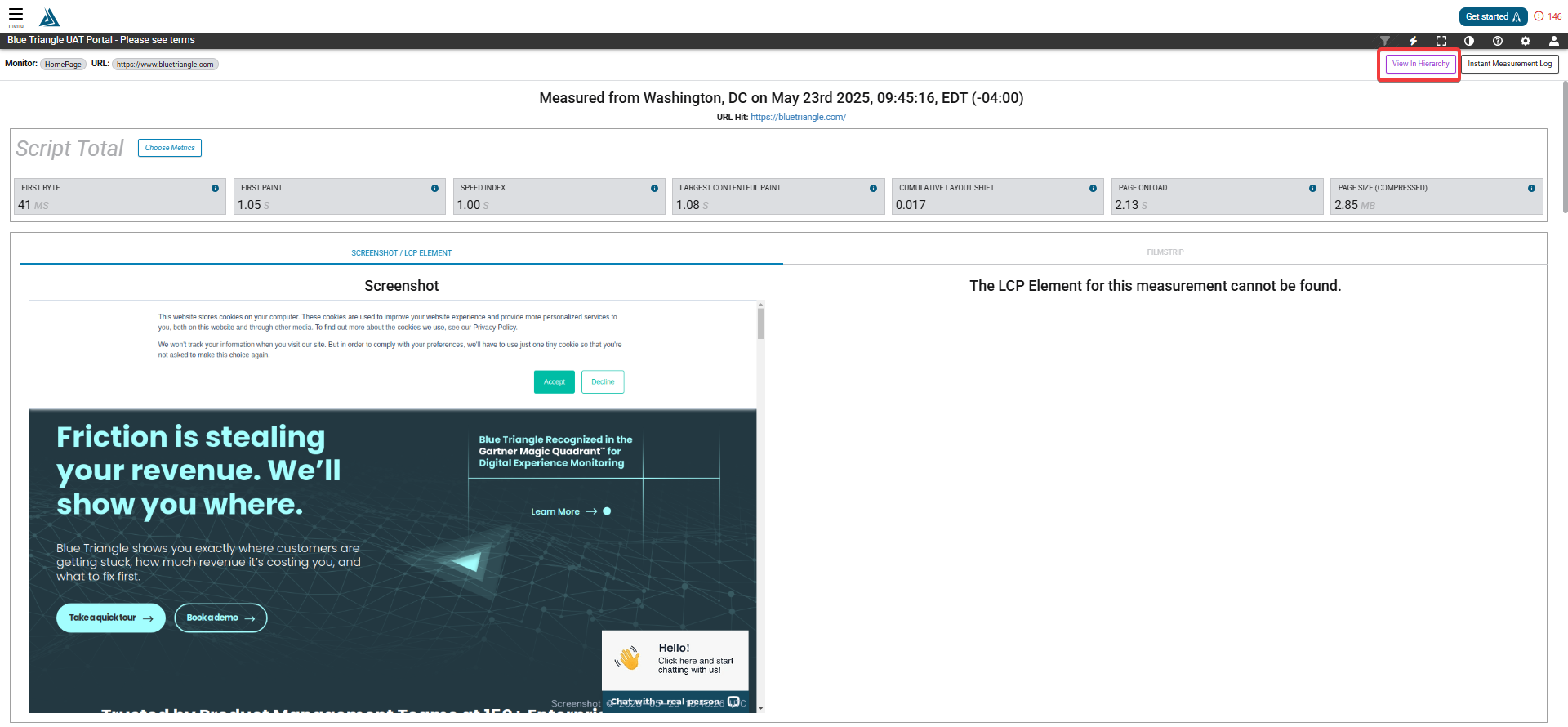The width and height of the screenshot is (1568, 727).
Task: Click the Choose Metrics button
Action: coord(170,148)
